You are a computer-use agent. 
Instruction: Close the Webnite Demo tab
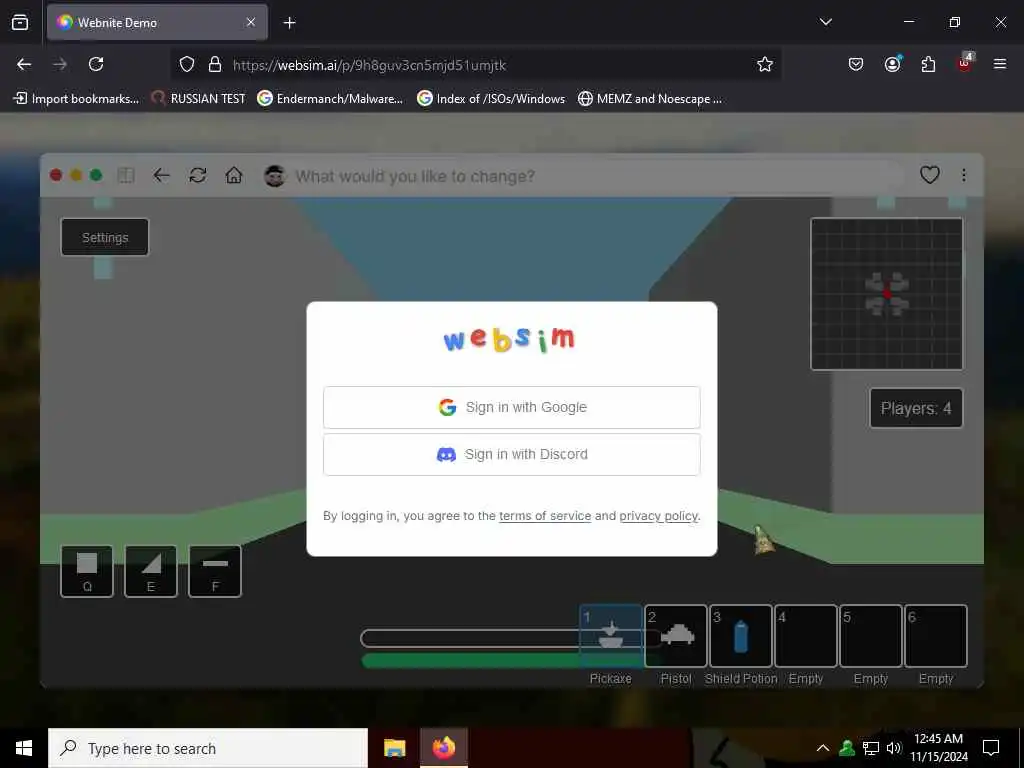251,22
